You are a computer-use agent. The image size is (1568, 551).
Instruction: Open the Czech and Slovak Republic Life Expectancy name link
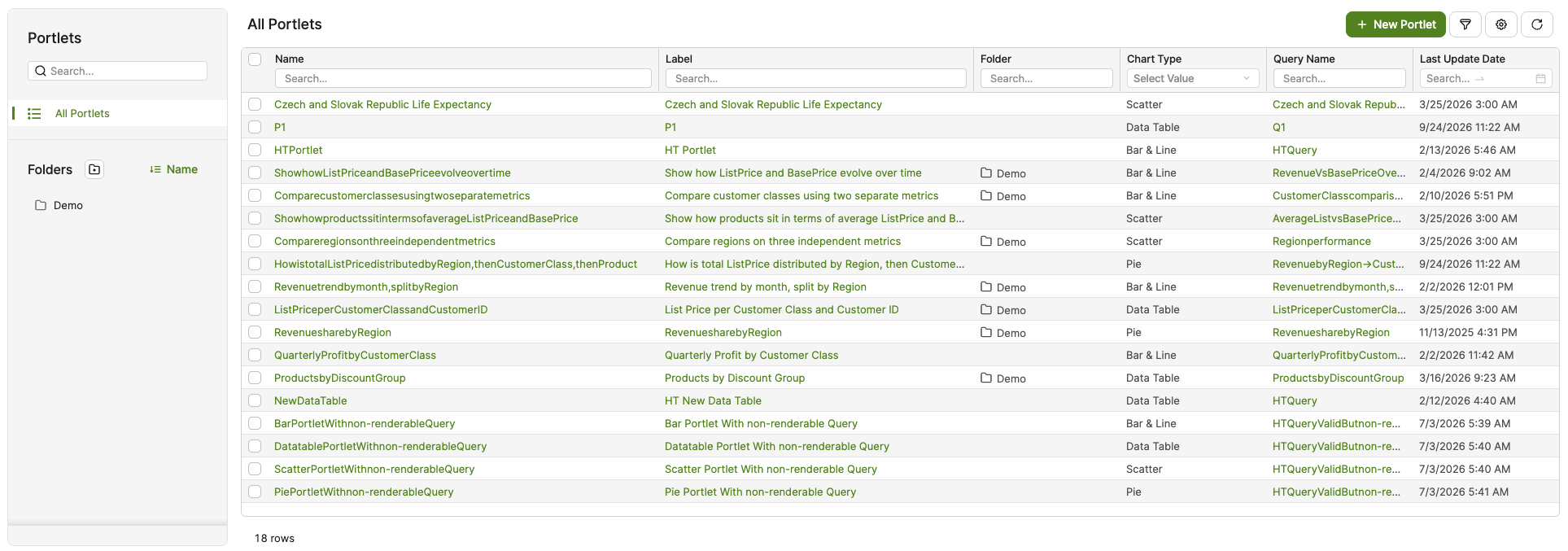click(382, 104)
